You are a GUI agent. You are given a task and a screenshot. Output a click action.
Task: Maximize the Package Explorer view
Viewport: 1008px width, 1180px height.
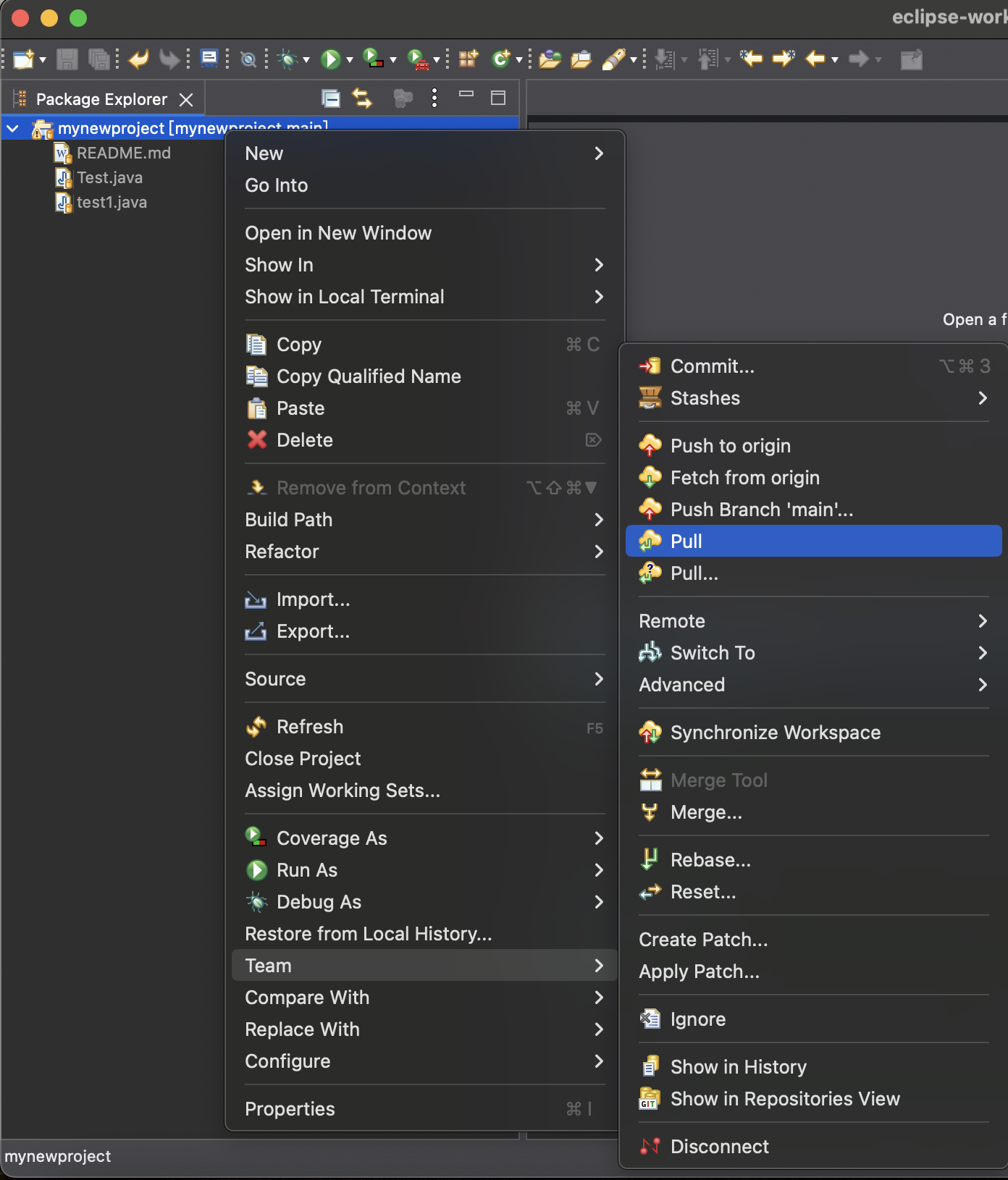(498, 98)
